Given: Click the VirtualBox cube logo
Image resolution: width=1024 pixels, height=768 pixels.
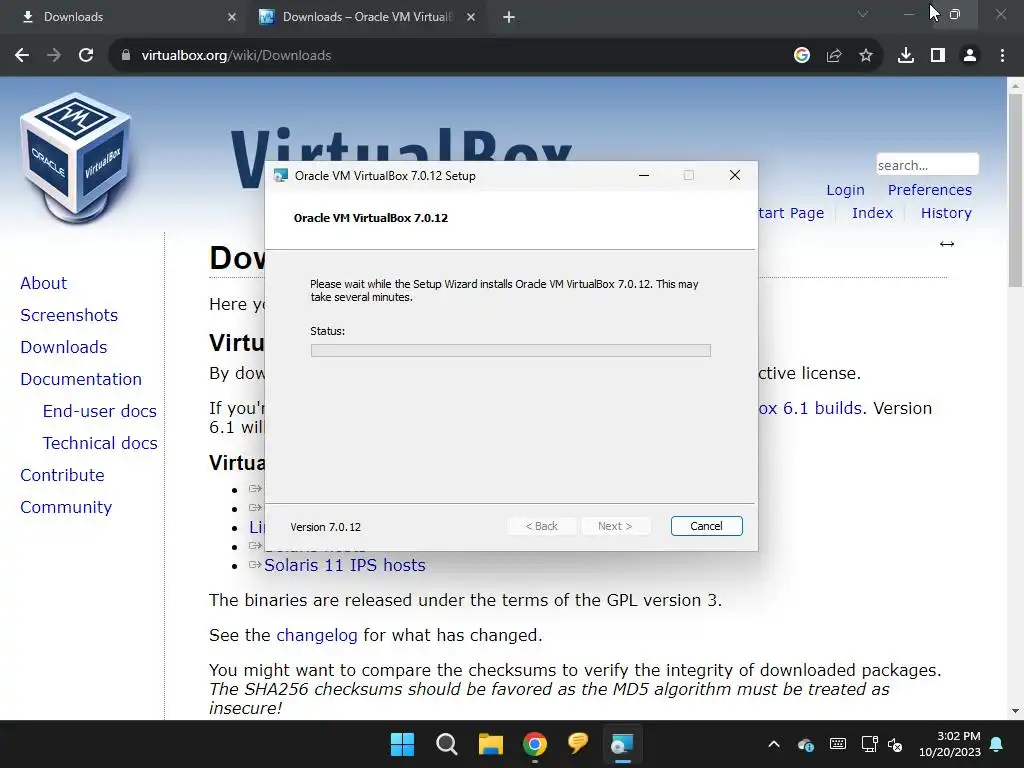Looking at the screenshot, I should tap(76, 158).
